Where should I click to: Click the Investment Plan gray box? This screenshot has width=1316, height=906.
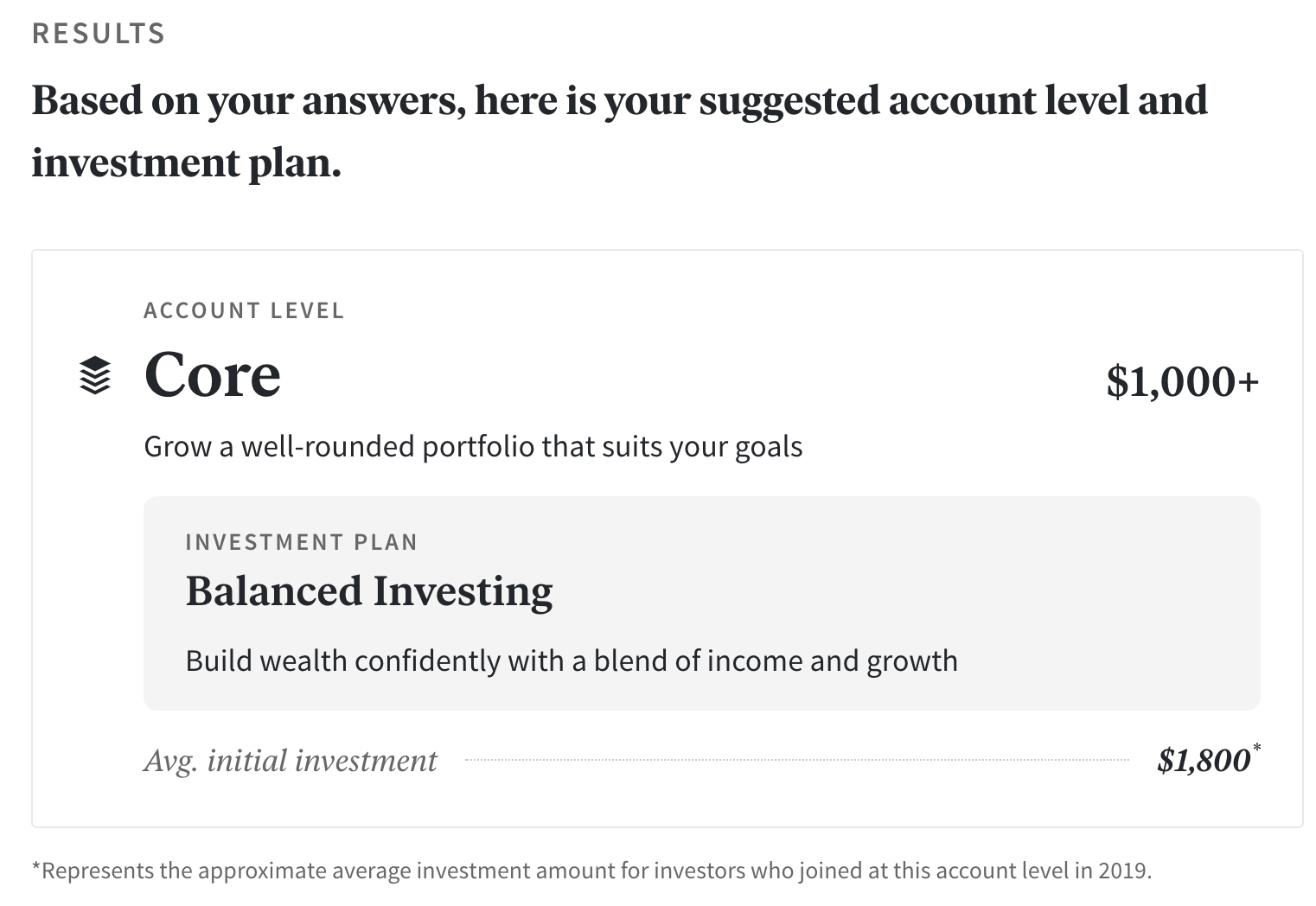(x=701, y=603)
